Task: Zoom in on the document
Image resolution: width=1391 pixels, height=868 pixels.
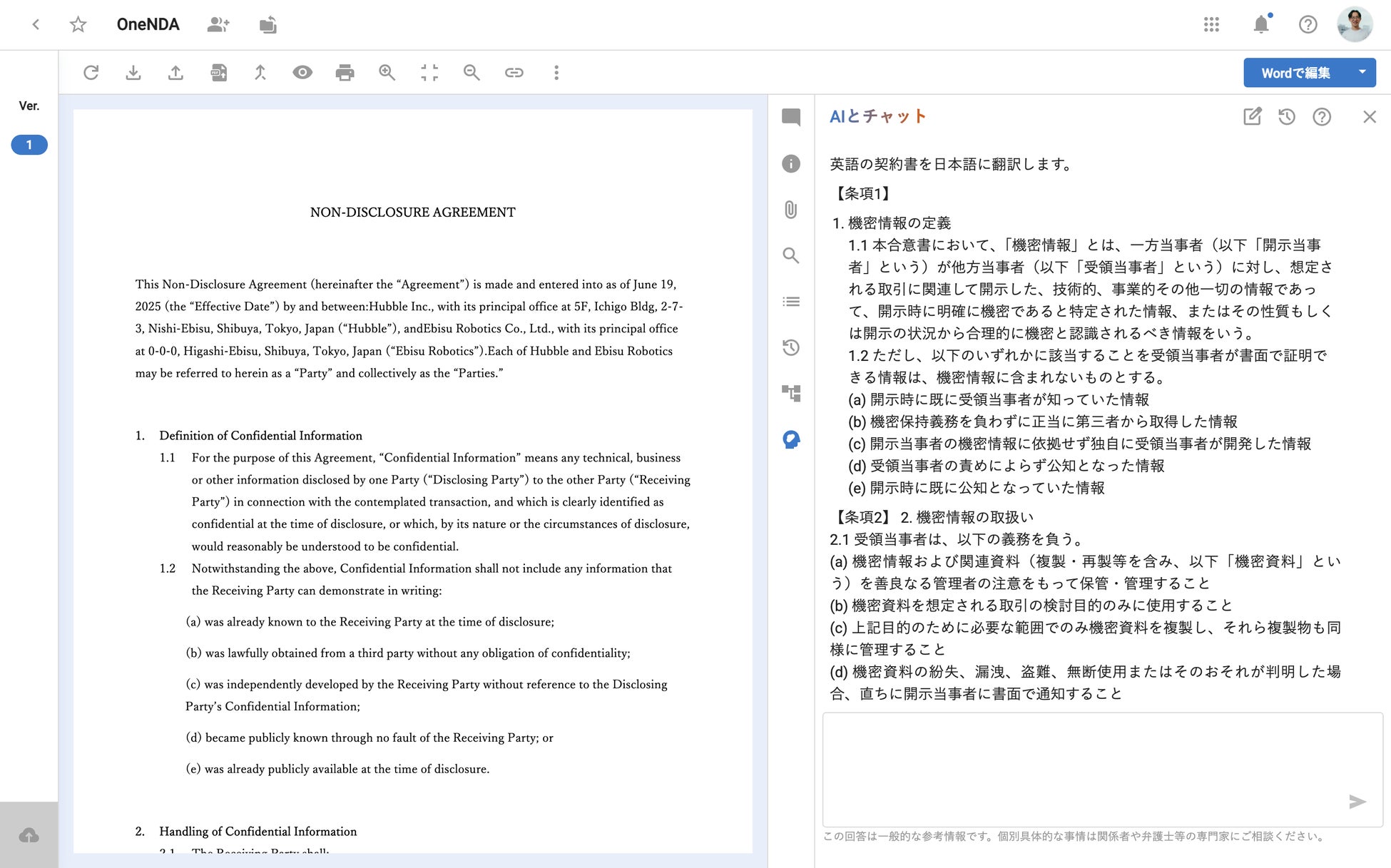Action: (387, 73)
